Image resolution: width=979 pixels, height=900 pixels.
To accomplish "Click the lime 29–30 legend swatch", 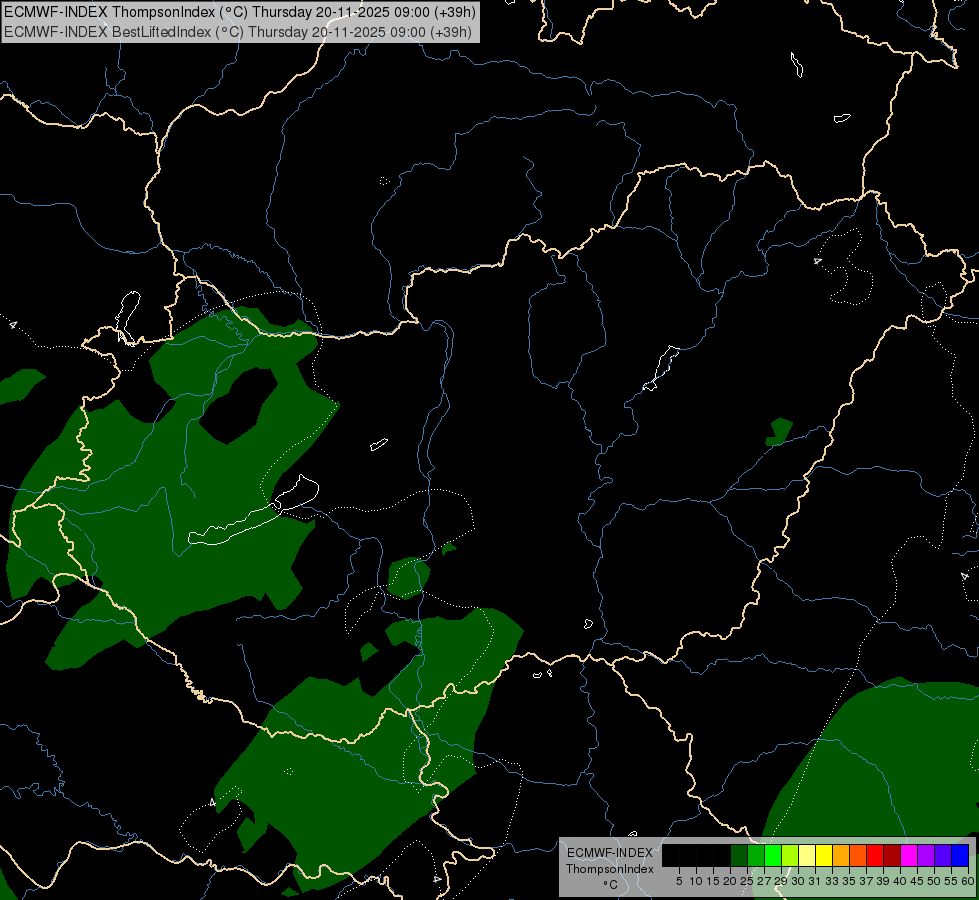I will click(x=790, y=856).
